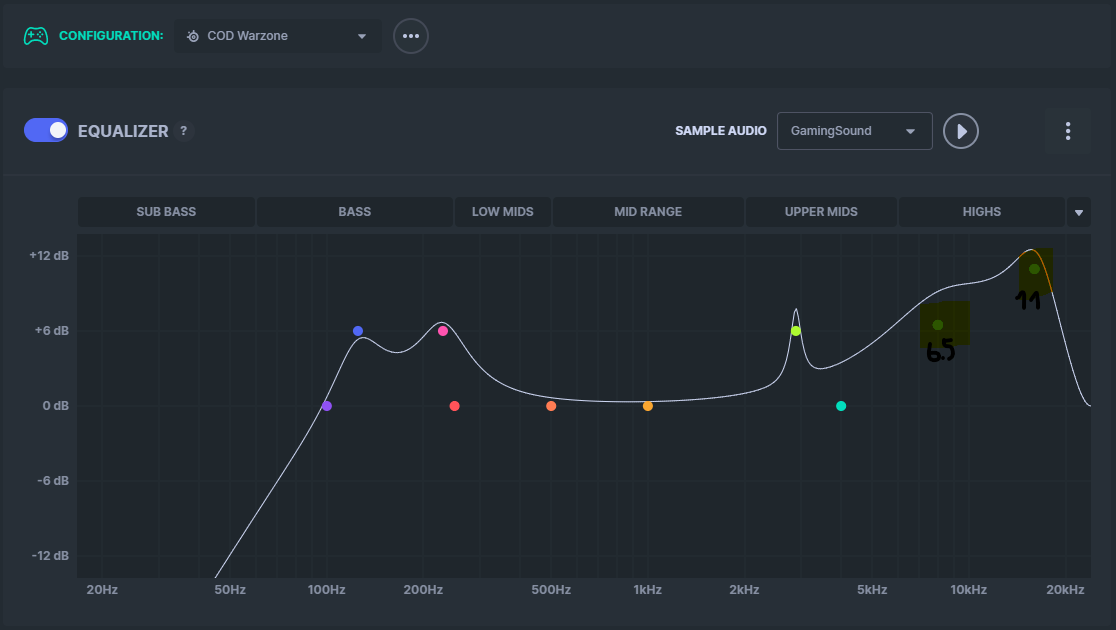This screenshot has height=630, width=1116.
Task: Expand the frequency band arrow after HIGHS
Action: (x=1079, y=212)
